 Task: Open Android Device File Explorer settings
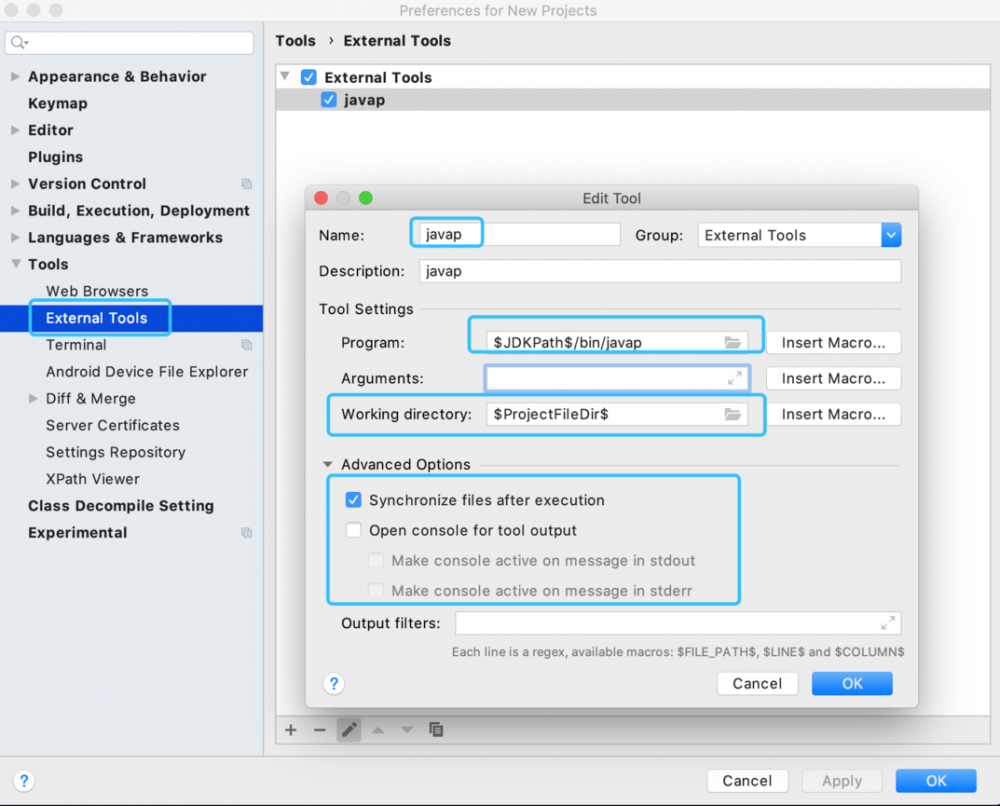pos(147,372)
